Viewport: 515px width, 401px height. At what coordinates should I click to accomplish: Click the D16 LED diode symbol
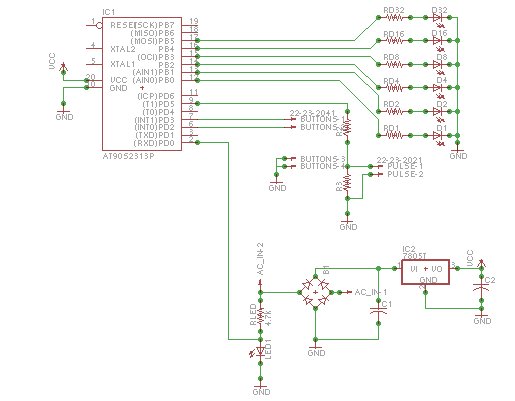point(438,43)
